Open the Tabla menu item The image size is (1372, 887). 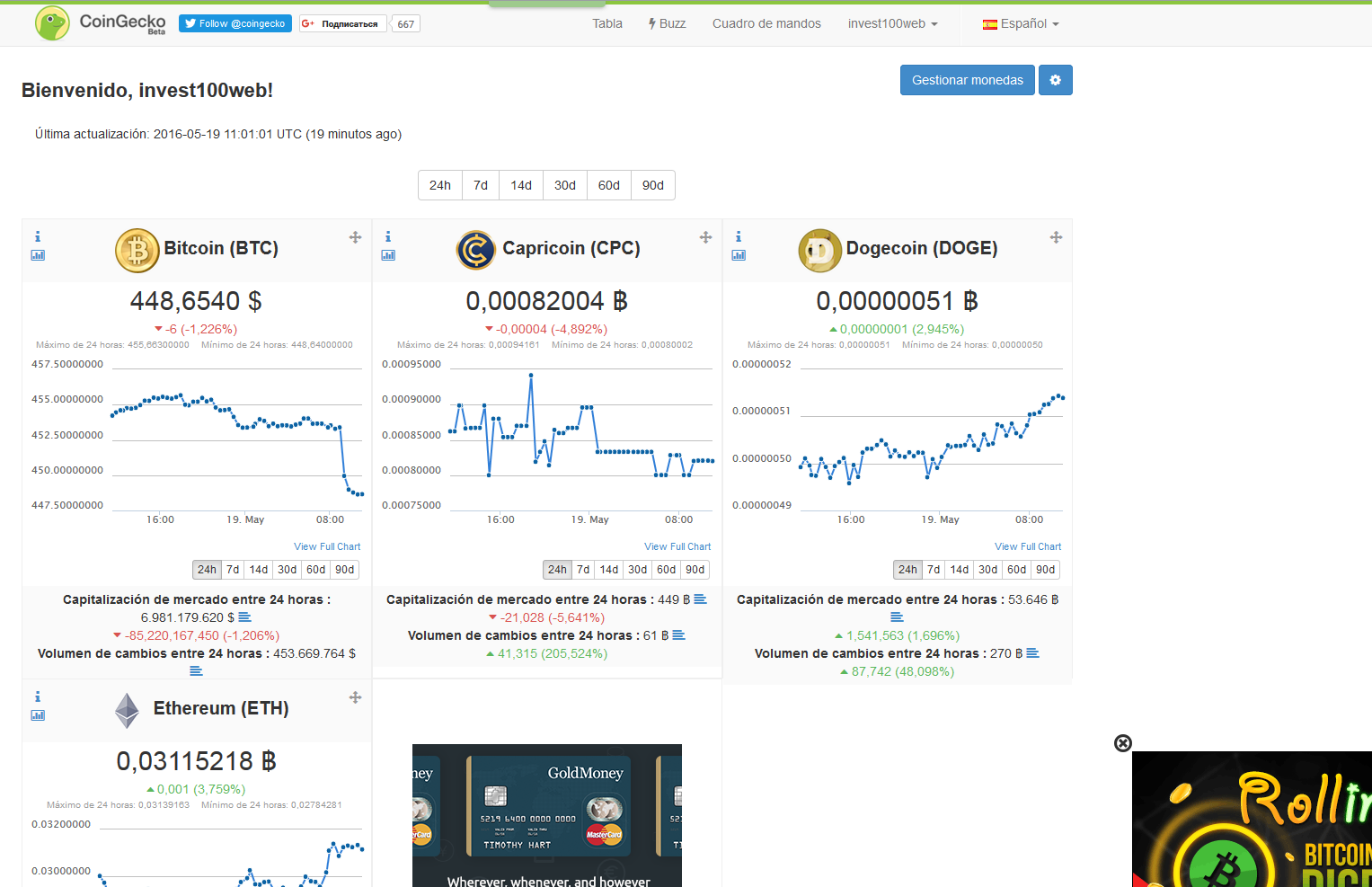[606, 23]
